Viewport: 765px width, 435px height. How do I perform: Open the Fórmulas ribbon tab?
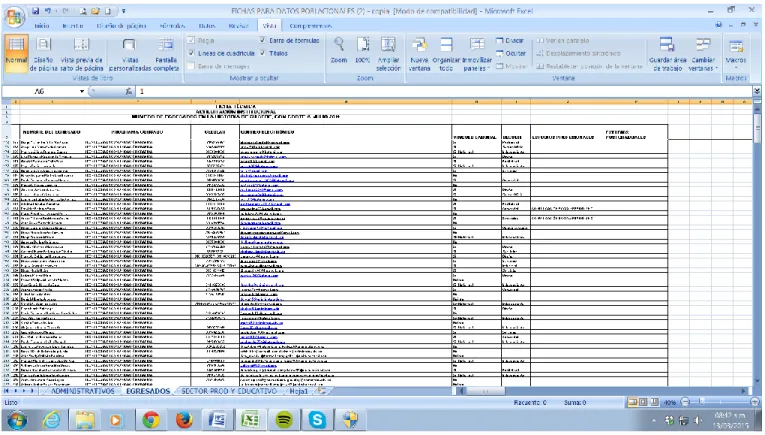click(x=172, y=26)
